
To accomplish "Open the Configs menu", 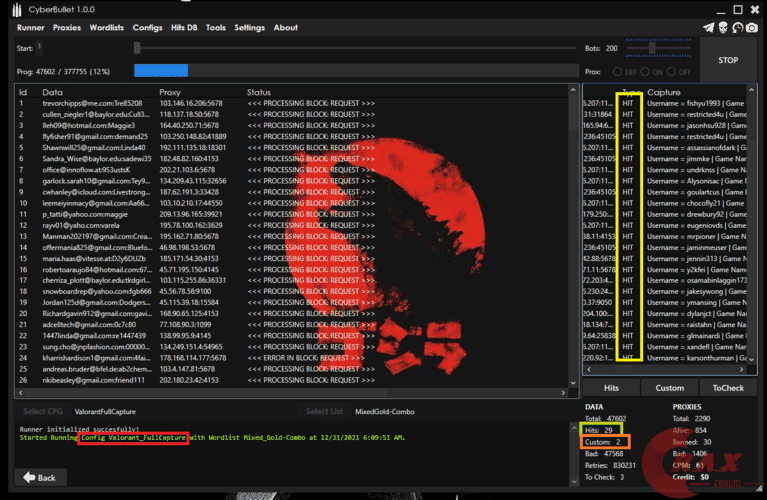I will tap(147, 28).
